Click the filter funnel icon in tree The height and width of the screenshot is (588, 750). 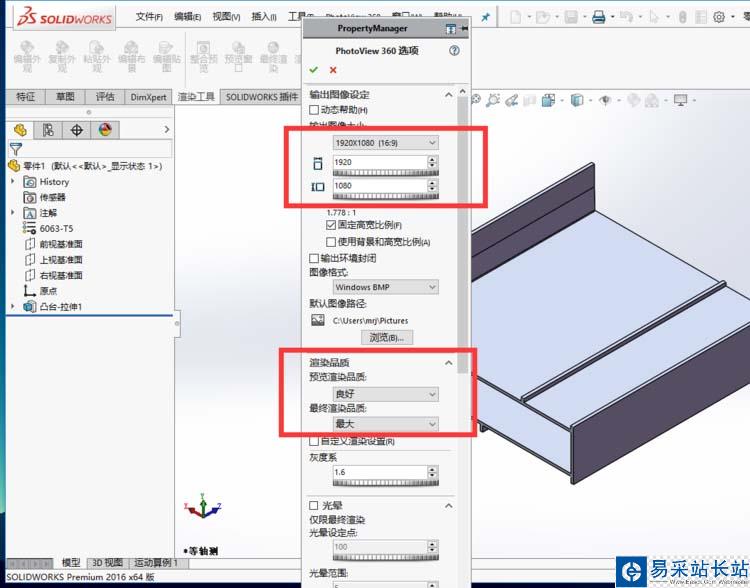tap(16, 149)
